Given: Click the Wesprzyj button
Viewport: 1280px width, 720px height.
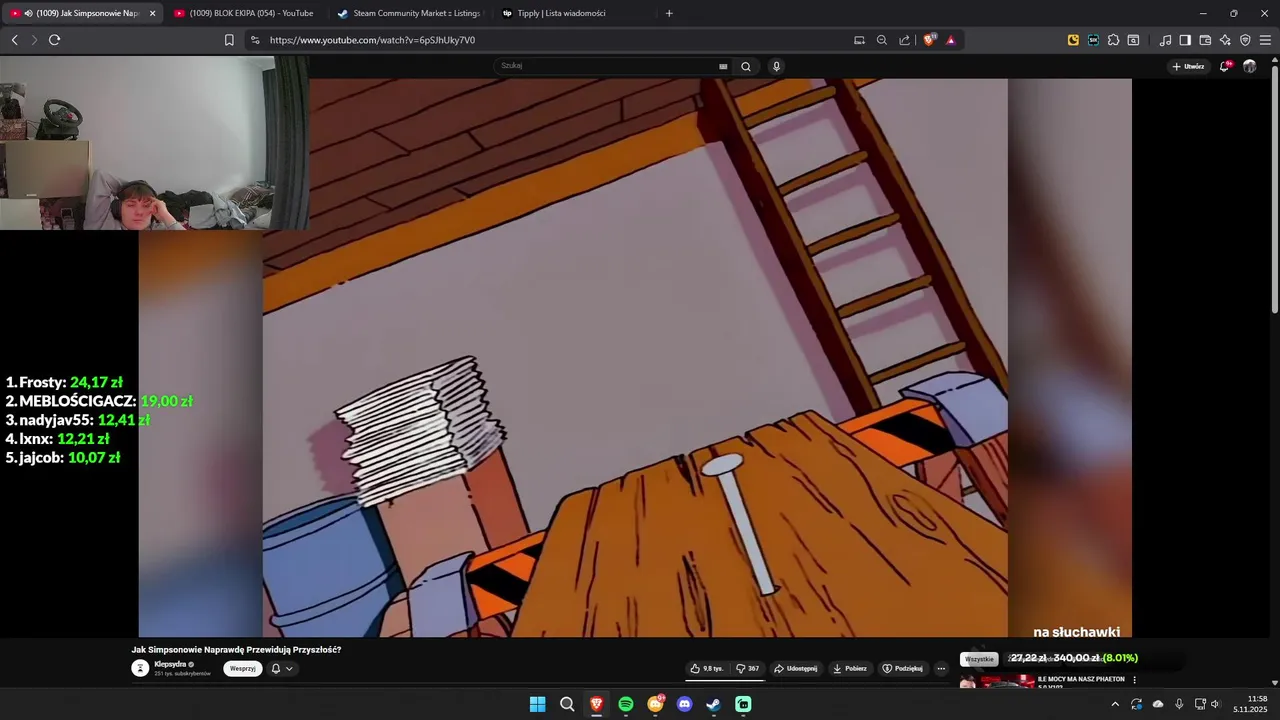Looking at the screenshot, I should [243, 668].
